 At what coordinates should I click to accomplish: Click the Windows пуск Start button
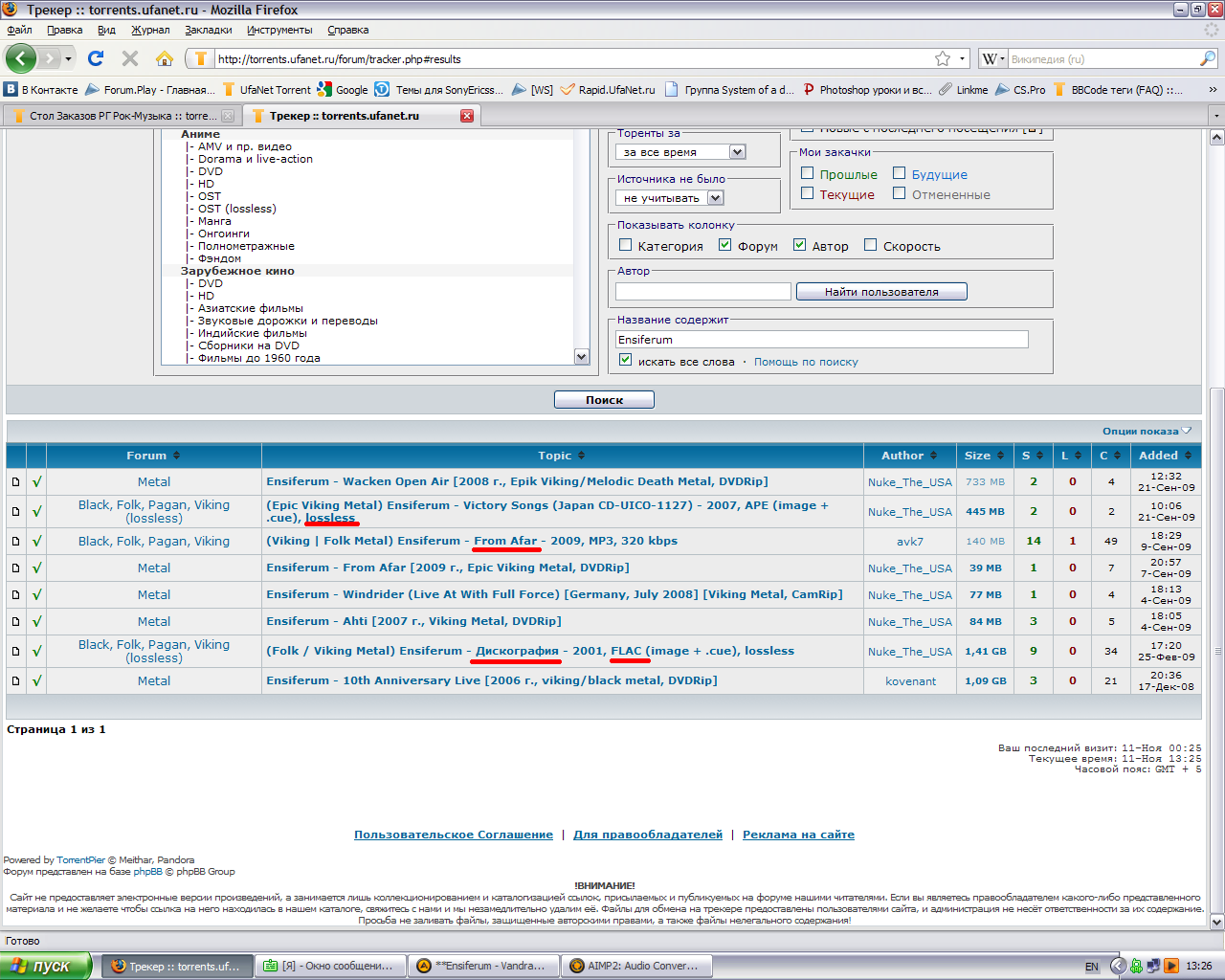pyautogui.click(x=46, y=966)
